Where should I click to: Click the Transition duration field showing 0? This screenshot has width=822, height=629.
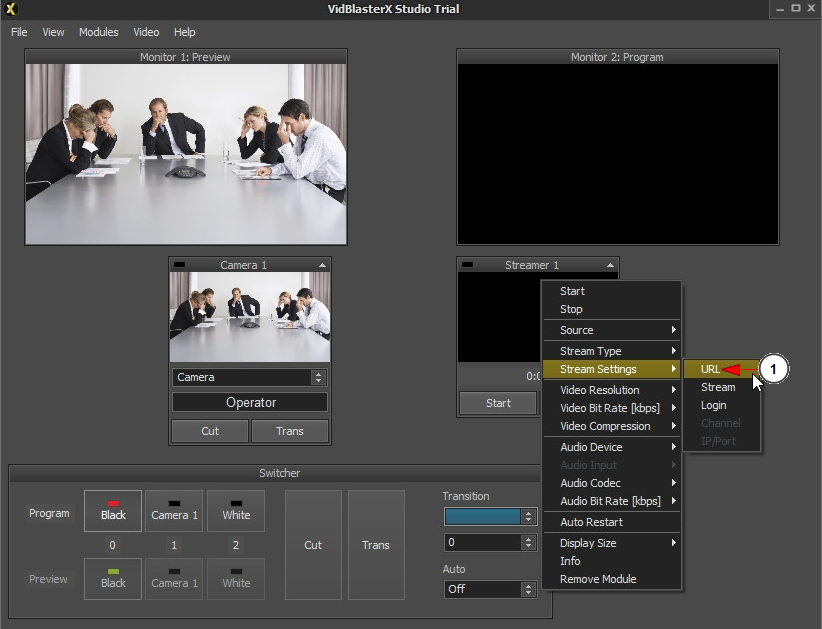point(482,542)
